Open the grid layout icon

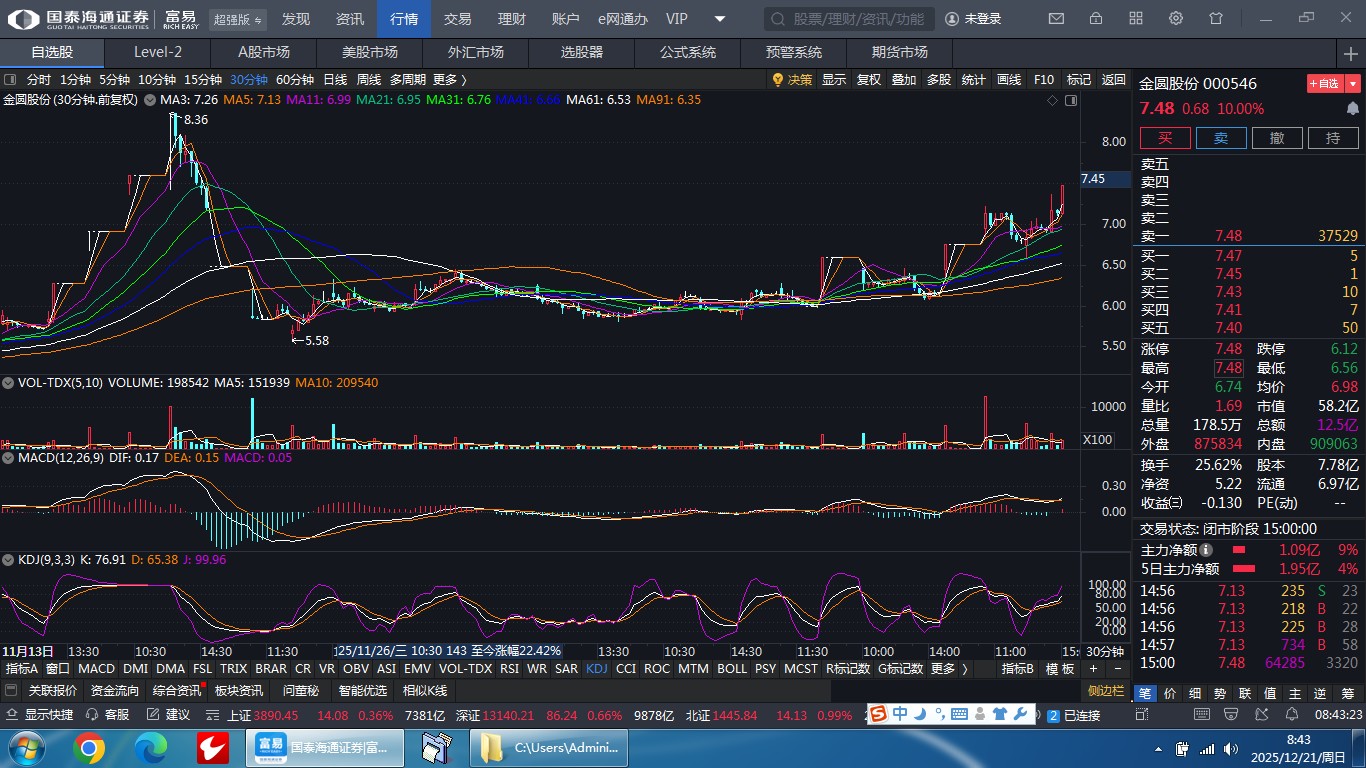[x=1136, y=19]
